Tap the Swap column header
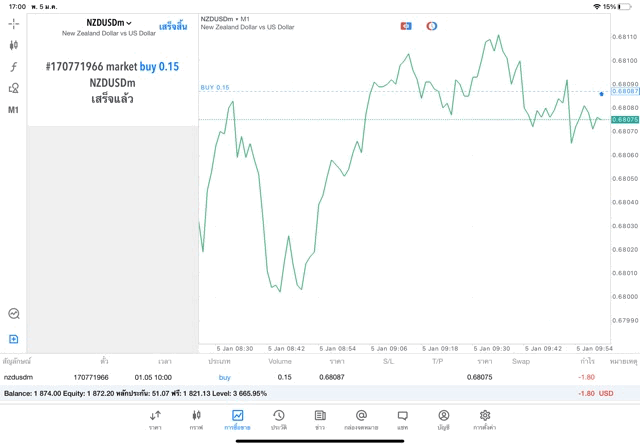The width and height of the screenshot is (640, 447). point(521,361)
